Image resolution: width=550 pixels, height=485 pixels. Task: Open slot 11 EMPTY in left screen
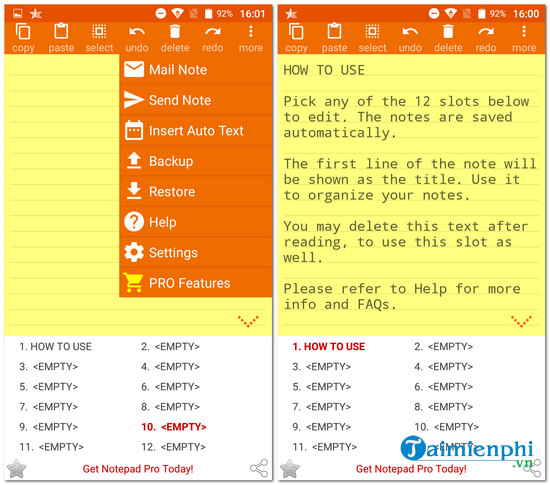(52, 447)
